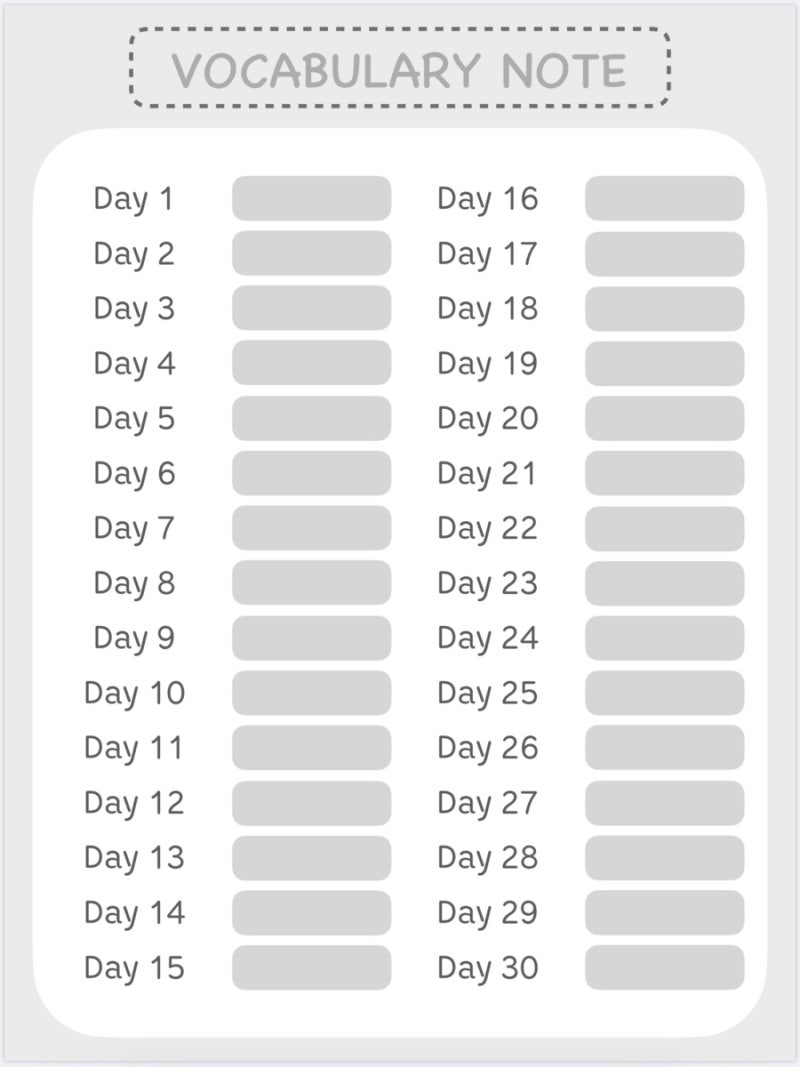Viewport: 800px width, 1067px height.
Task: Open the Day 30 link
Action: coord(488,968)
